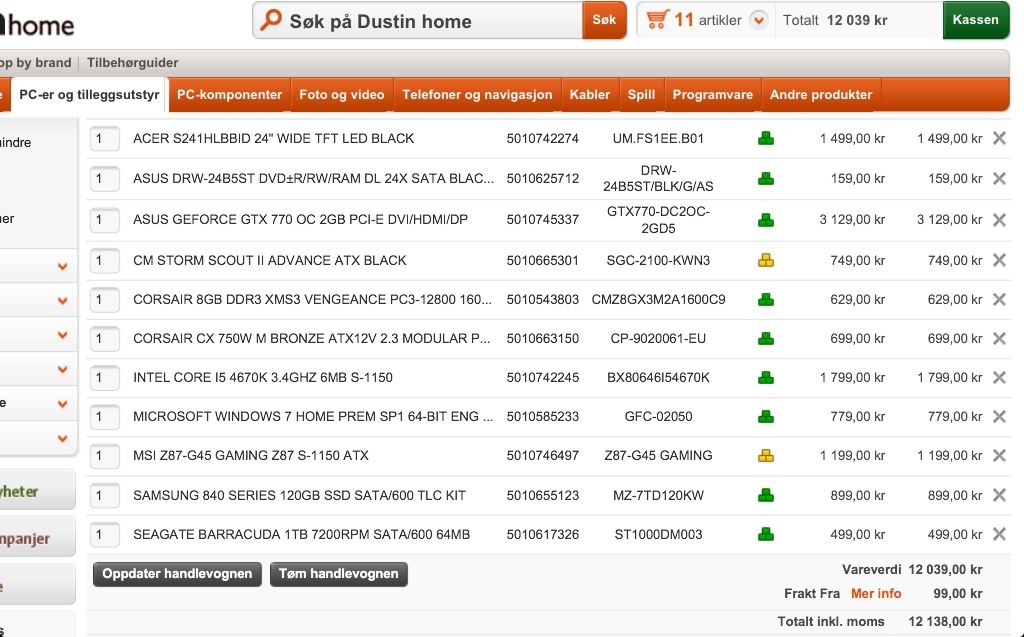Click the Totalt 12 039 kr summary
Viewport: 1024px width, 637px height.
[835, 20]
